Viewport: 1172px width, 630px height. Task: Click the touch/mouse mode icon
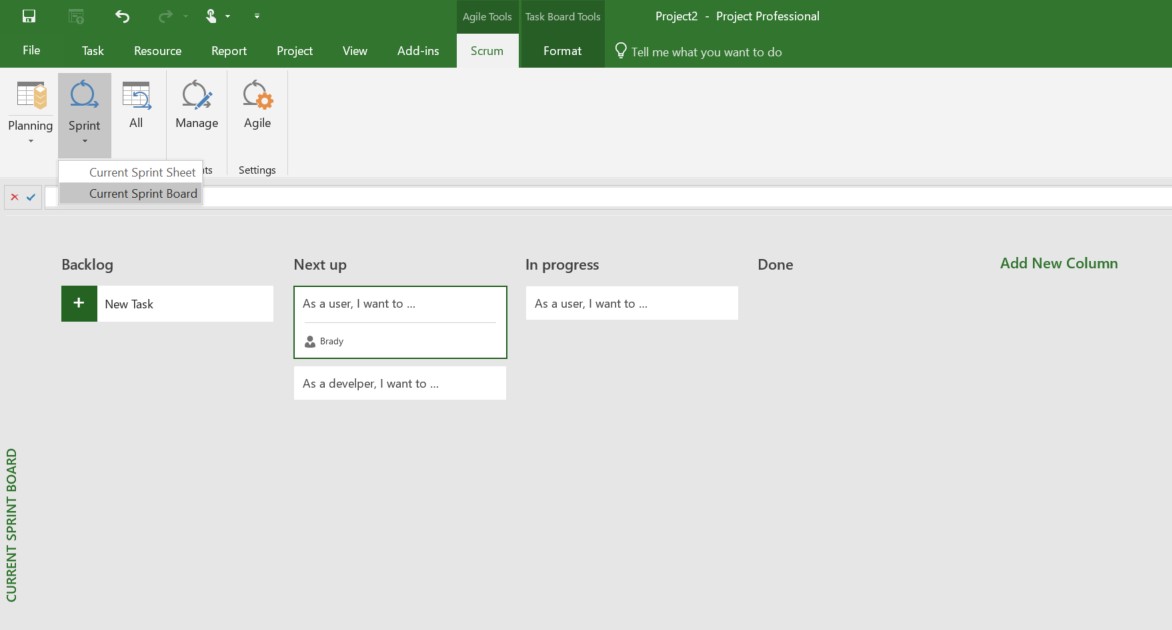[211, 16]
